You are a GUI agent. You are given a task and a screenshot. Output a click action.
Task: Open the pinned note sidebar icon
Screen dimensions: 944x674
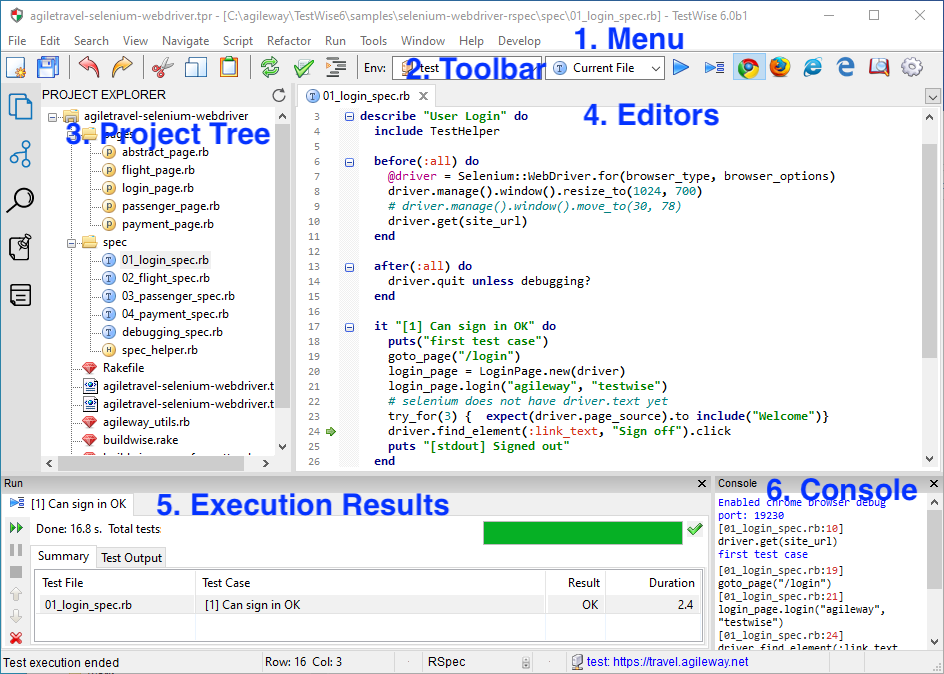pos(20,247)
